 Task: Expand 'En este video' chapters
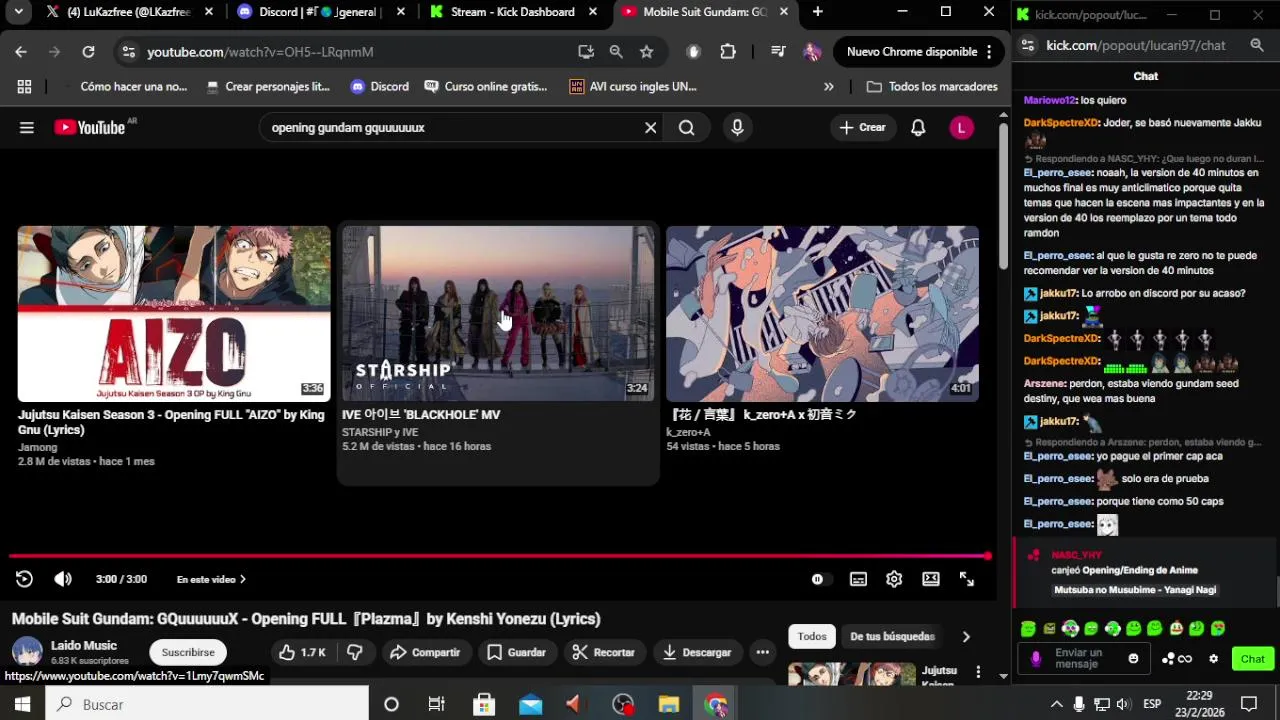pyautogui.click(x=211, y=579)
